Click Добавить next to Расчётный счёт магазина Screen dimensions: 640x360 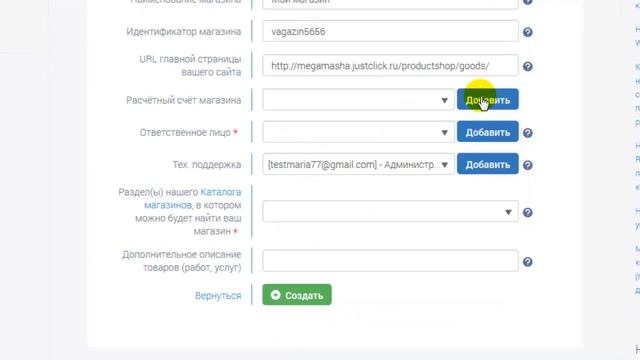[x=488, y=100]
